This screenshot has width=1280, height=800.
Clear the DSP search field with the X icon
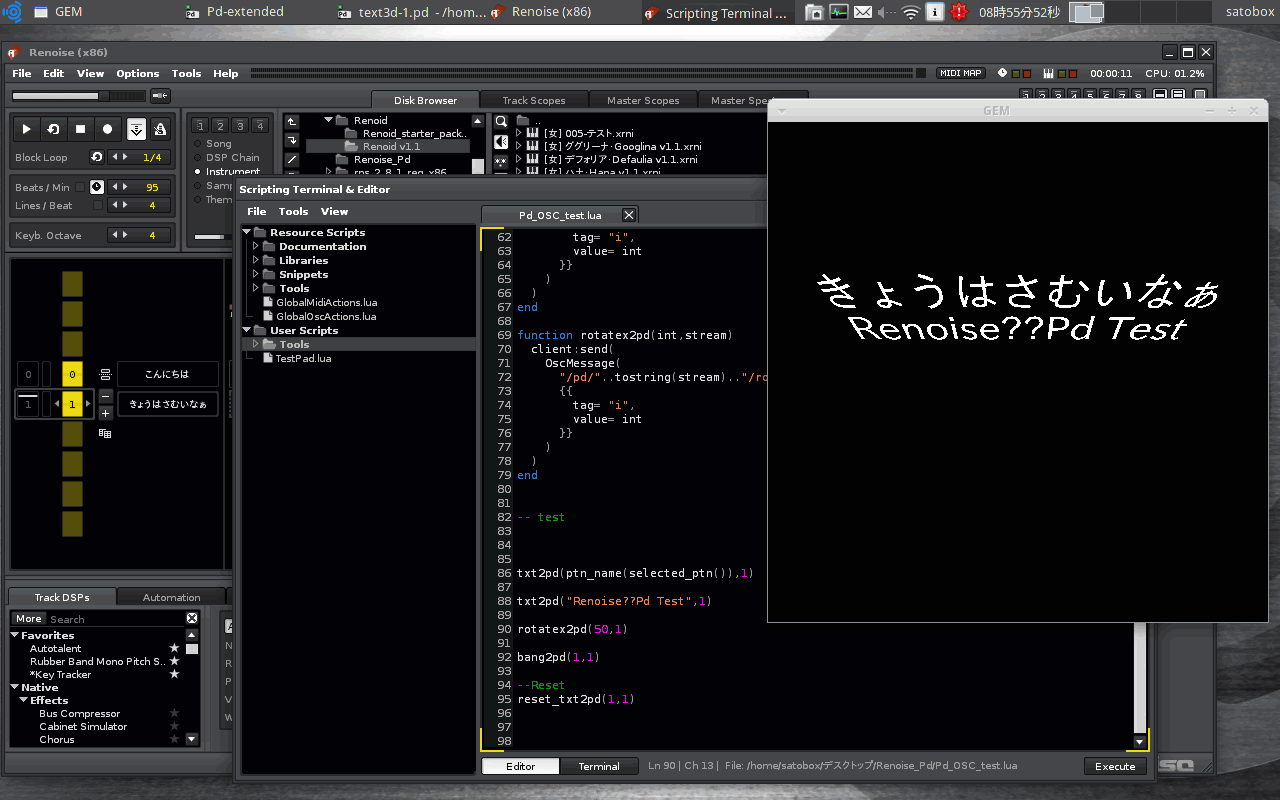pos(192,619)
